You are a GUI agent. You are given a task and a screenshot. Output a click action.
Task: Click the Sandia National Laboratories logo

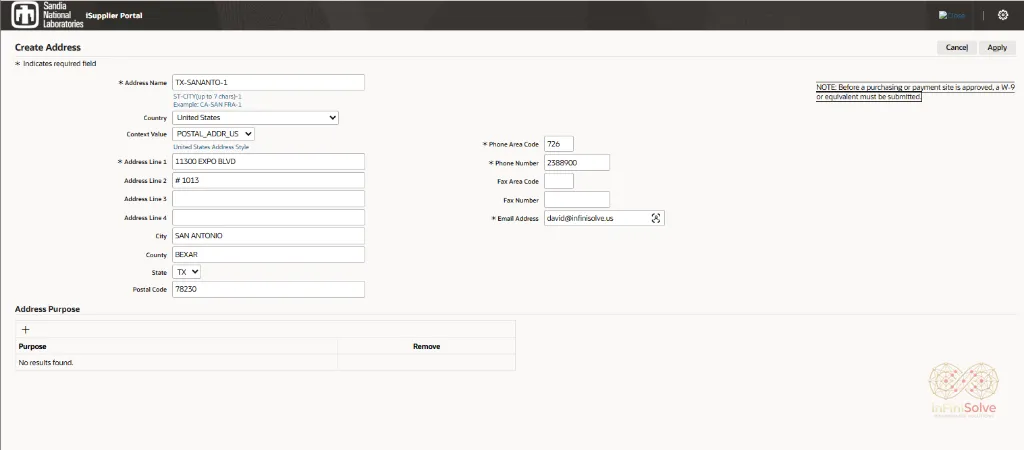(48, 15)
